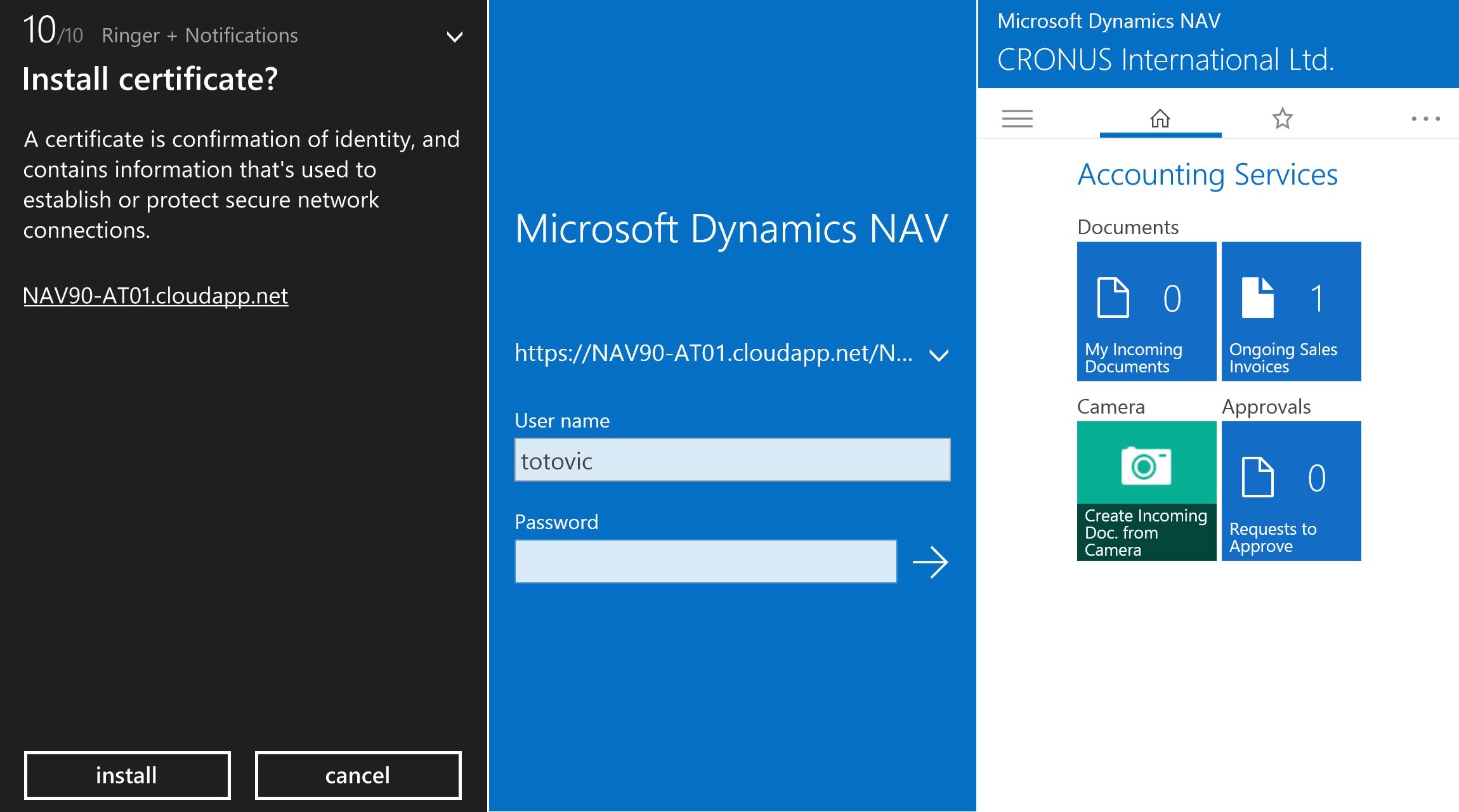The height and width of the screenshot is (812, 1459).
Task: Expand the server URL dropdown chevron
Action: pyautogui.click(x=939, y=355)
